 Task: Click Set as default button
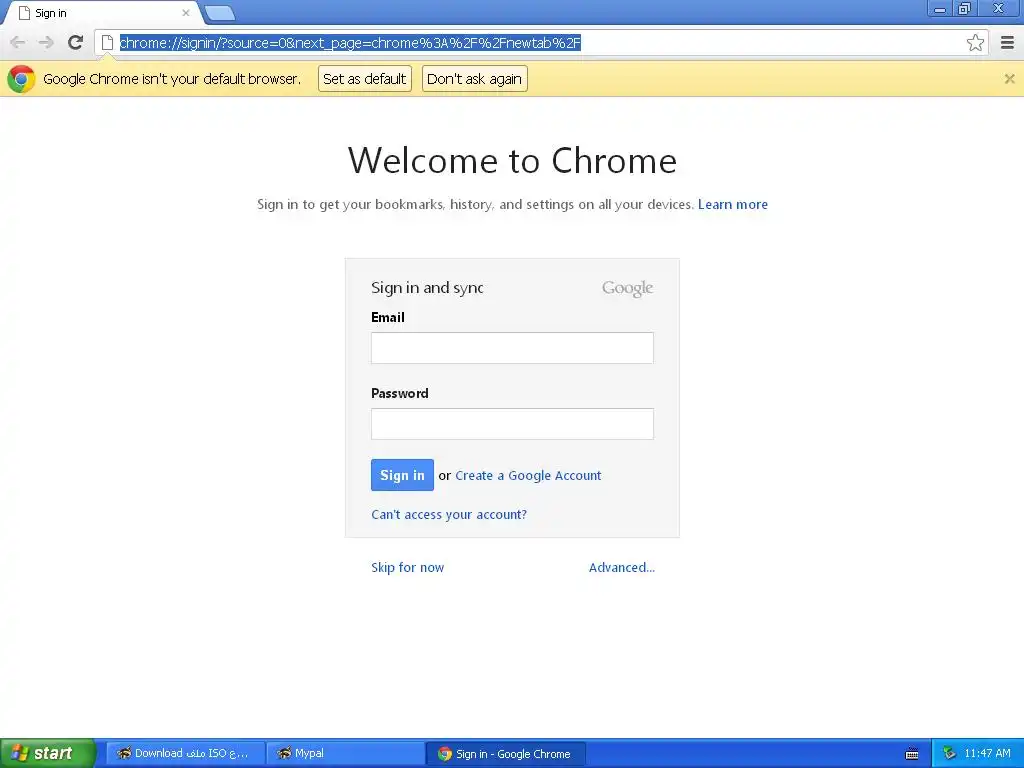point(364,79)
